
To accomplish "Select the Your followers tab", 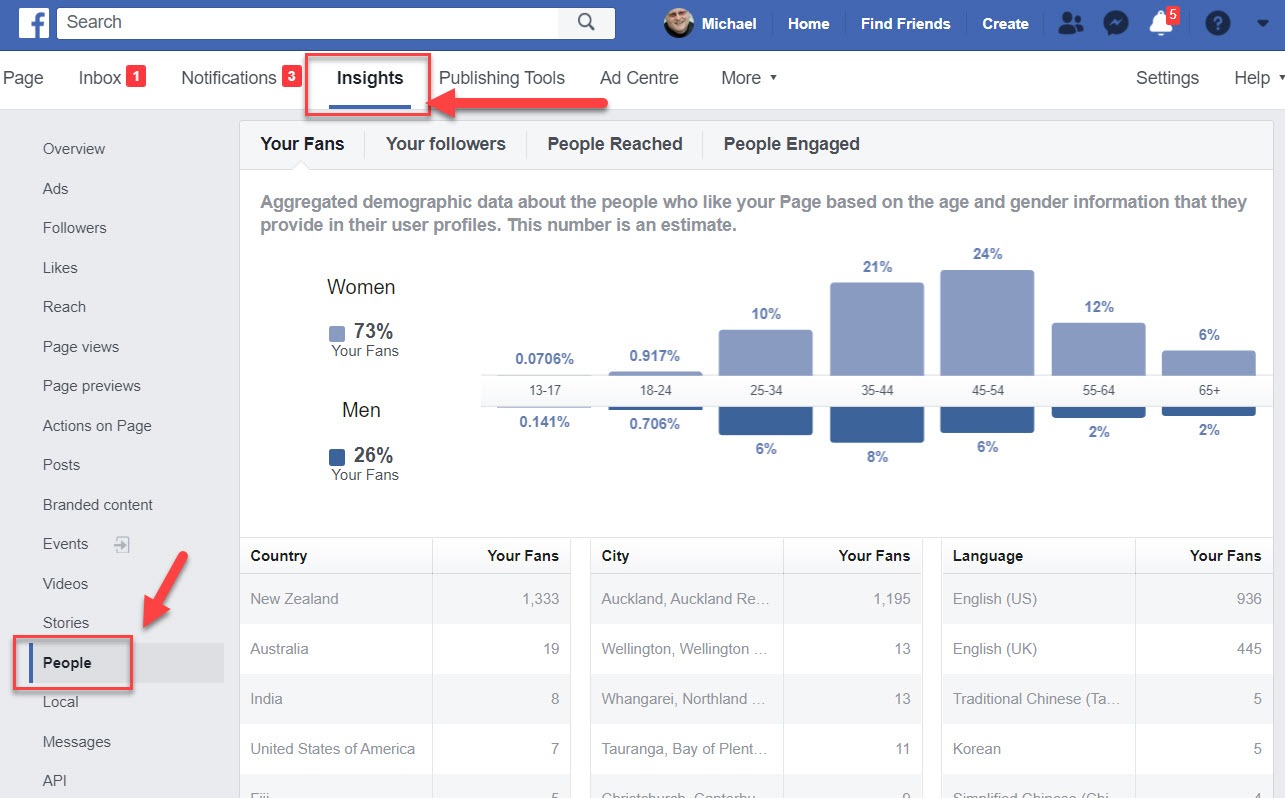I will tap(445, 144).
